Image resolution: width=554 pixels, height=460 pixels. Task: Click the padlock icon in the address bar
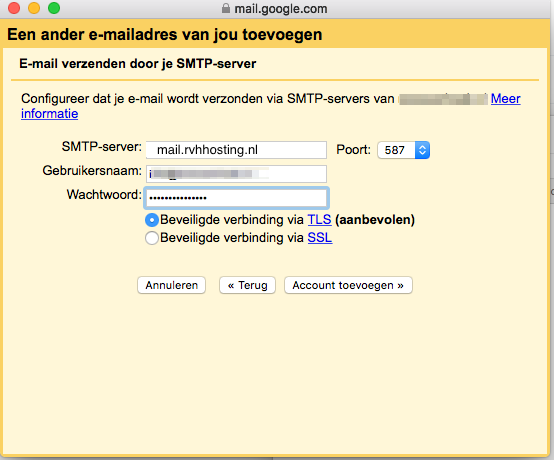point(225,8)
